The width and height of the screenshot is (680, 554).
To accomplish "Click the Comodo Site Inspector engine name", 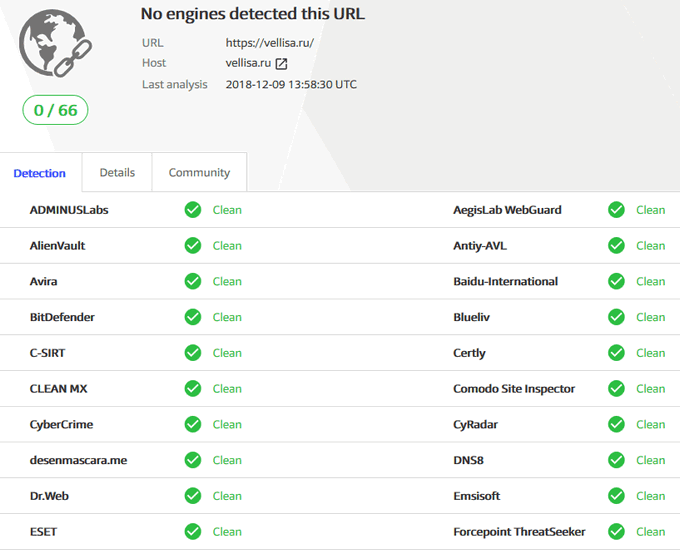I will [x=514, y=389].
